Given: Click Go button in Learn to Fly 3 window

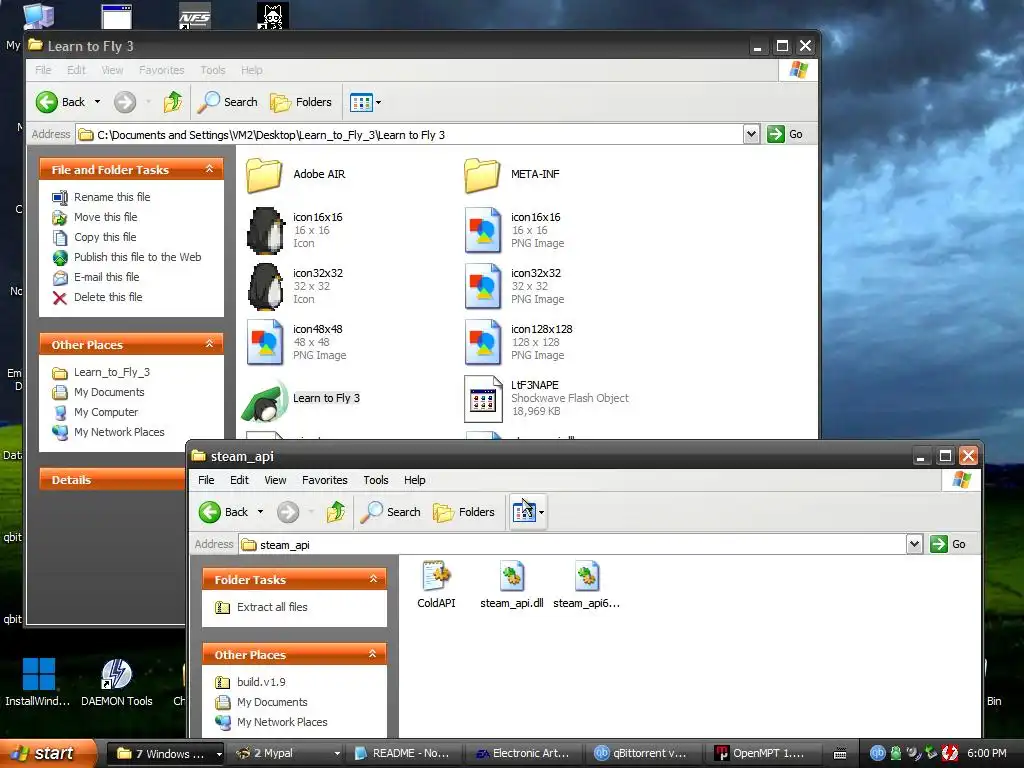Looking at the screenshot, I should 786,134.
